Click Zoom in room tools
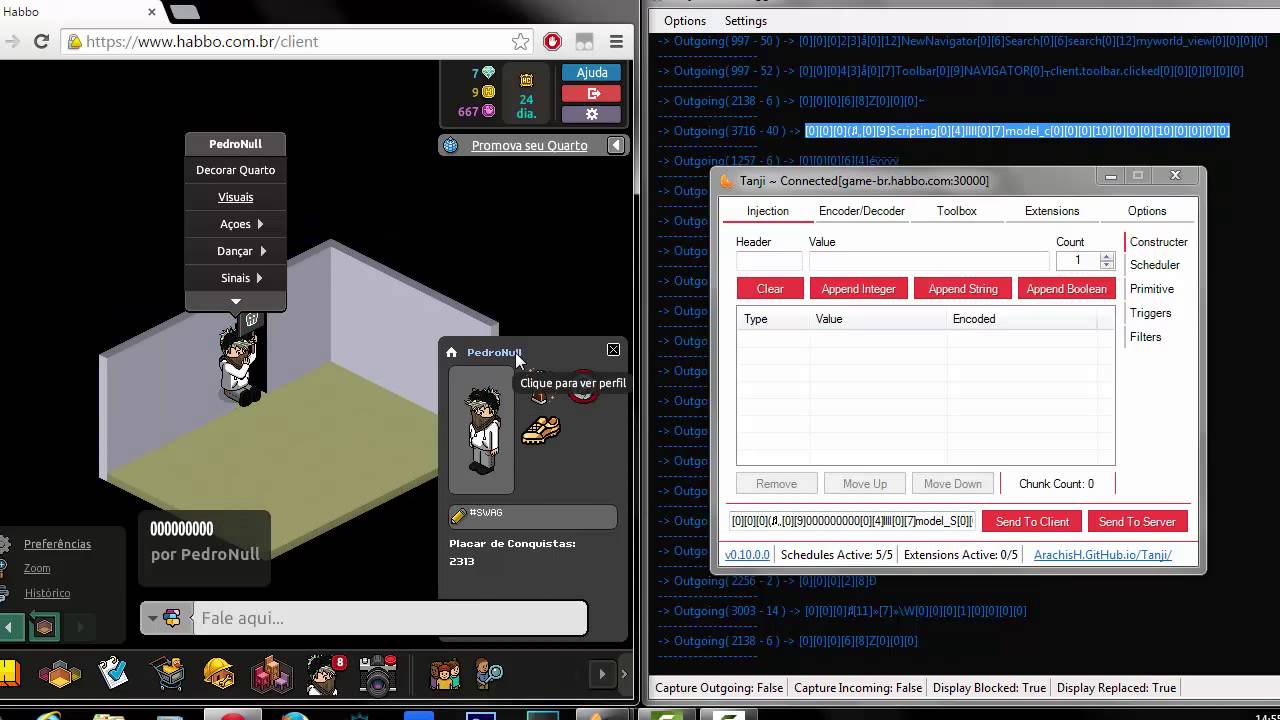Screen dimensions: 1280x720 click(x=37, y=568)
